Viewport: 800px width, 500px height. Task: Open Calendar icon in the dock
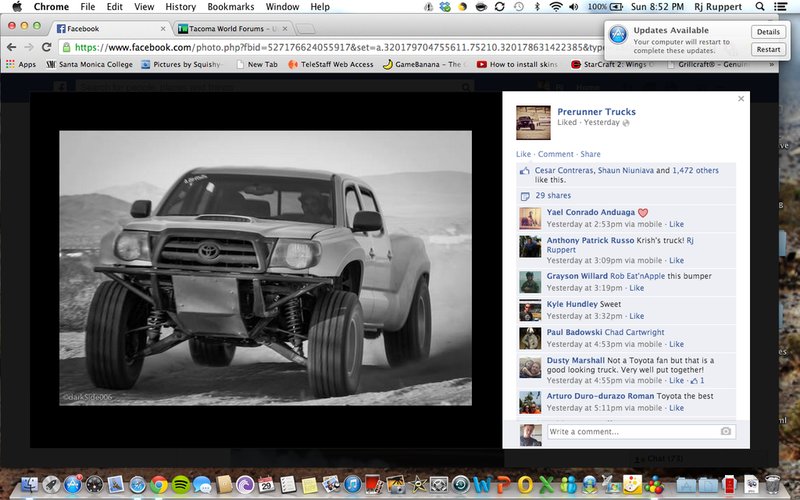point(266,484)
